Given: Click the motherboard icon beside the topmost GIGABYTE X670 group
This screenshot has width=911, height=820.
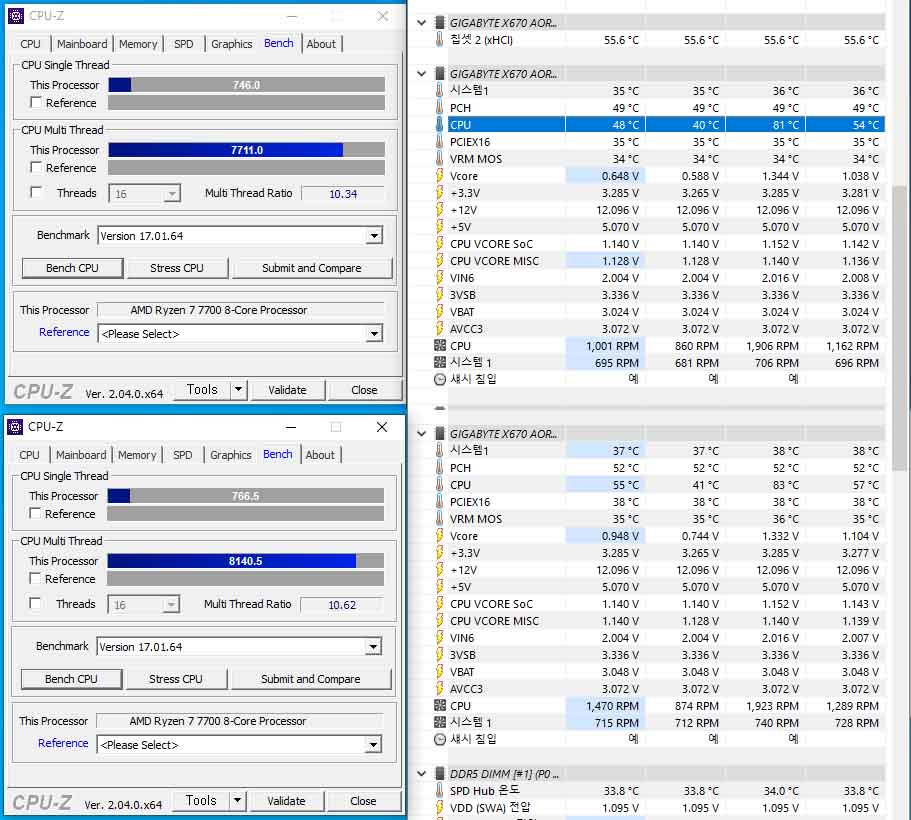Looking at the screenshot, I should (x=440, y=23).
